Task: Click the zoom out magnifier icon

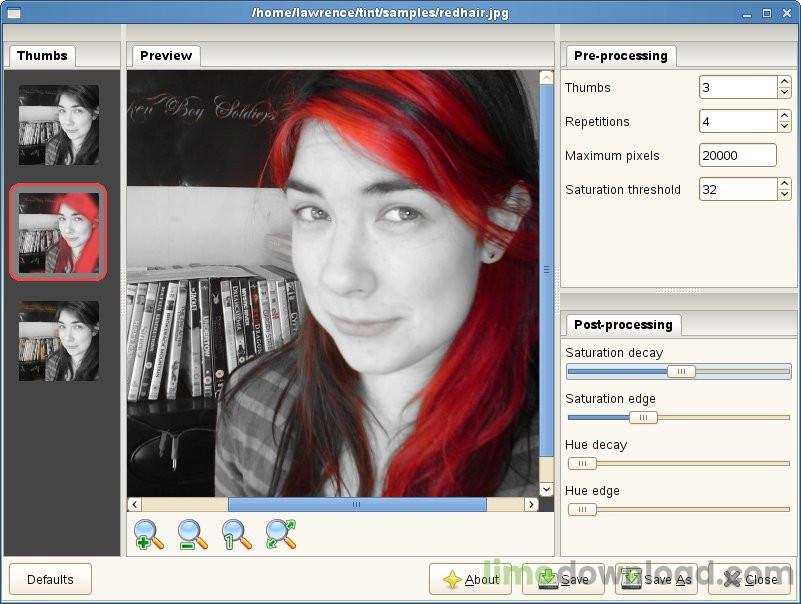Action: tap(192, 534)
